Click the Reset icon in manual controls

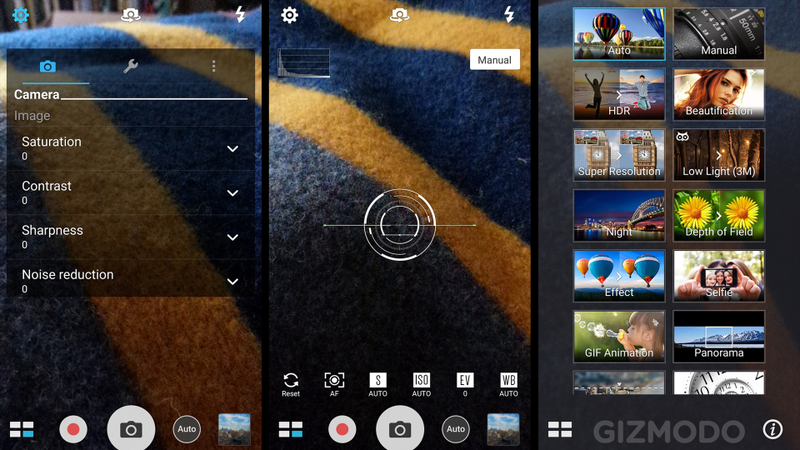tap(291, 384)
